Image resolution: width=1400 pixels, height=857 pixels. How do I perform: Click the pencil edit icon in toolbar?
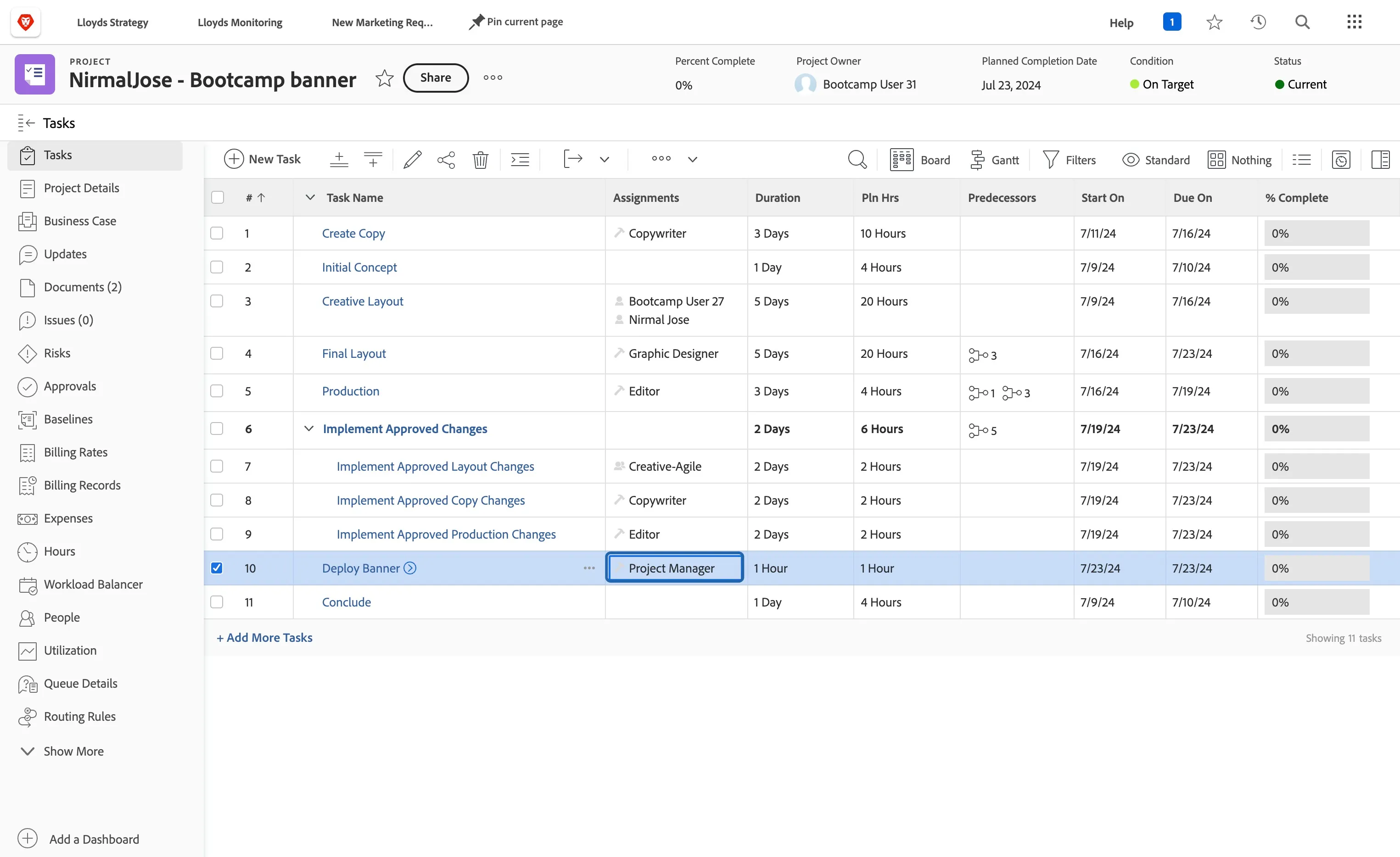(x=413, y=160)
